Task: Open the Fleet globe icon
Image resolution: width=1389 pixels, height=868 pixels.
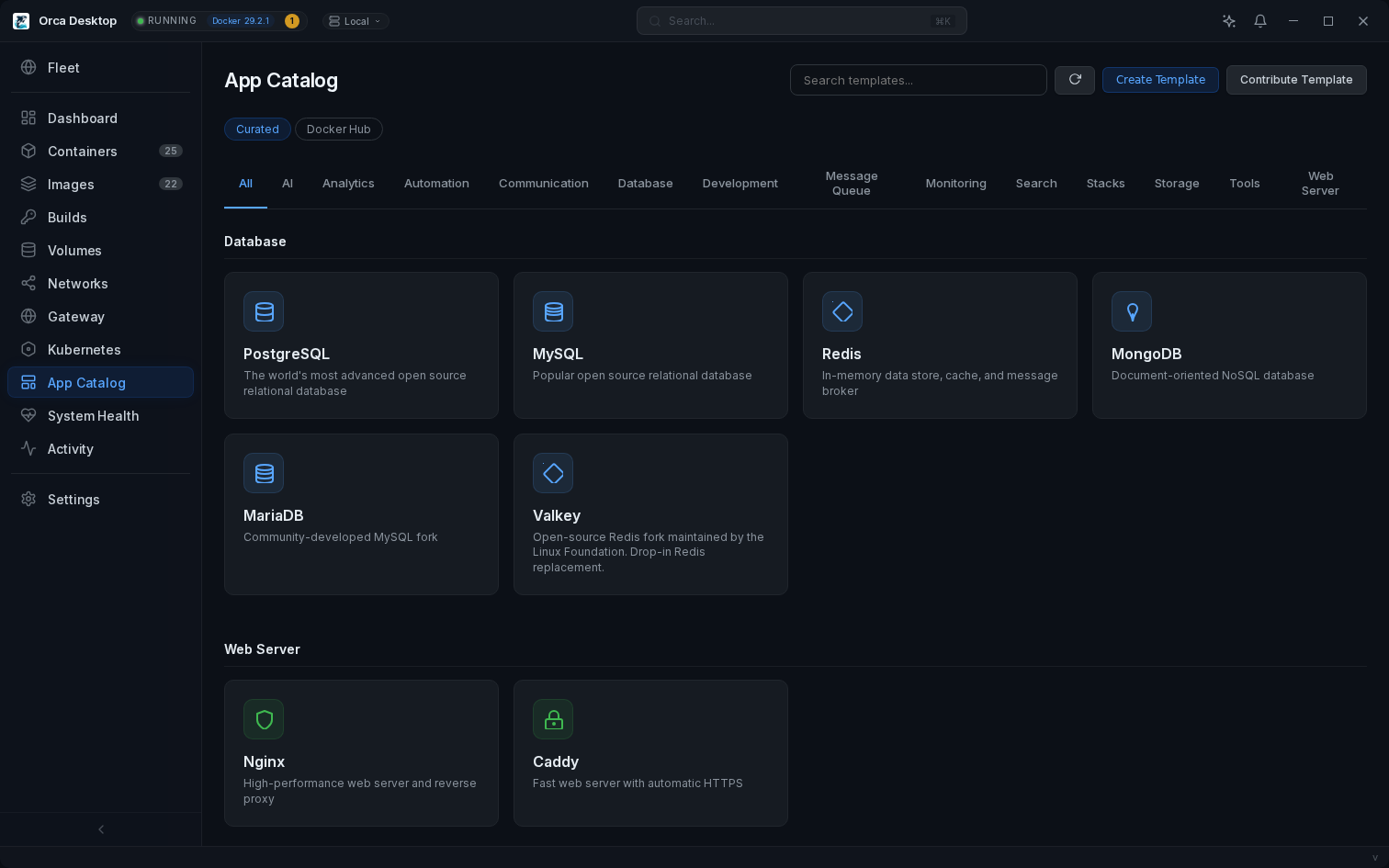Action: pyautogui.click(x=28, y=67)
